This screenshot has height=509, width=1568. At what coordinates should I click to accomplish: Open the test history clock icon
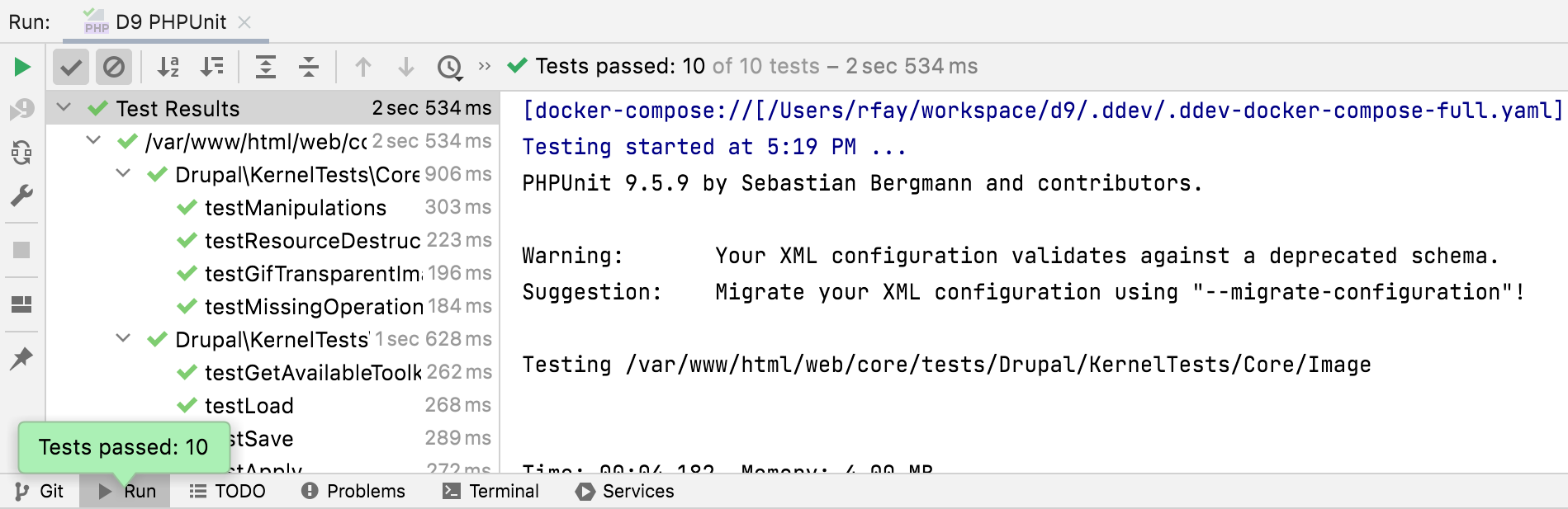(450, 67)
